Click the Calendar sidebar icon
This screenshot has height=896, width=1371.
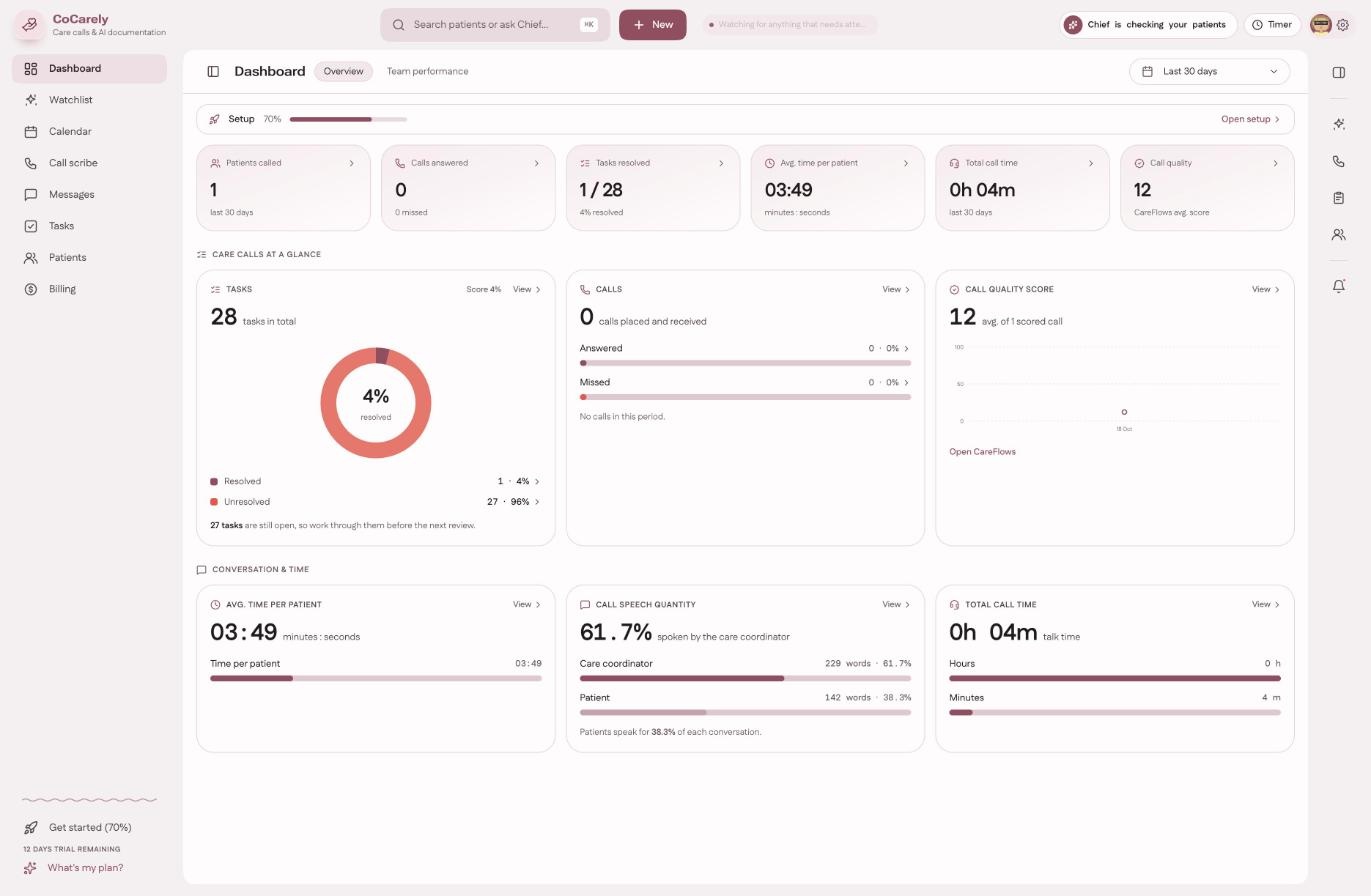(31, 132)
